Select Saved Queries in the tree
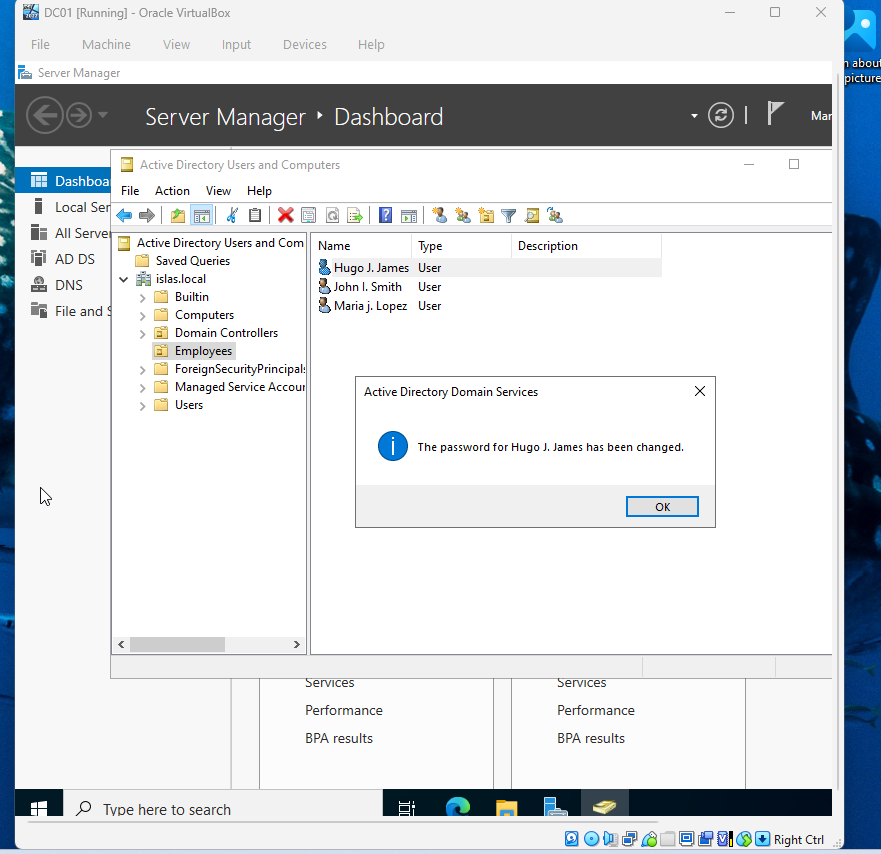The image size is (881, 854). [x=192, y=261]
